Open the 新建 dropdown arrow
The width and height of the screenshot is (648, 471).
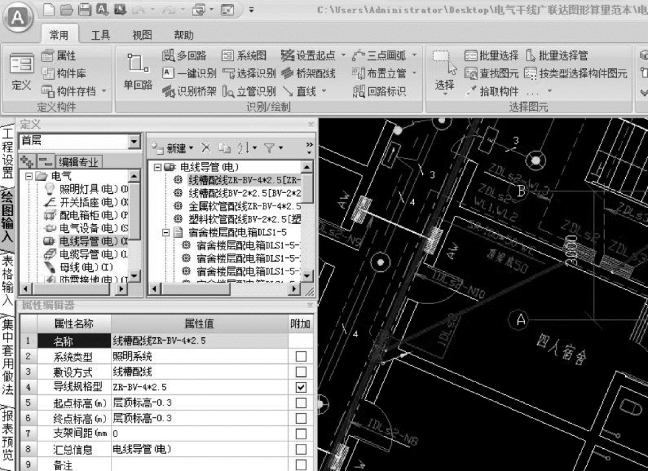(190, 147)
